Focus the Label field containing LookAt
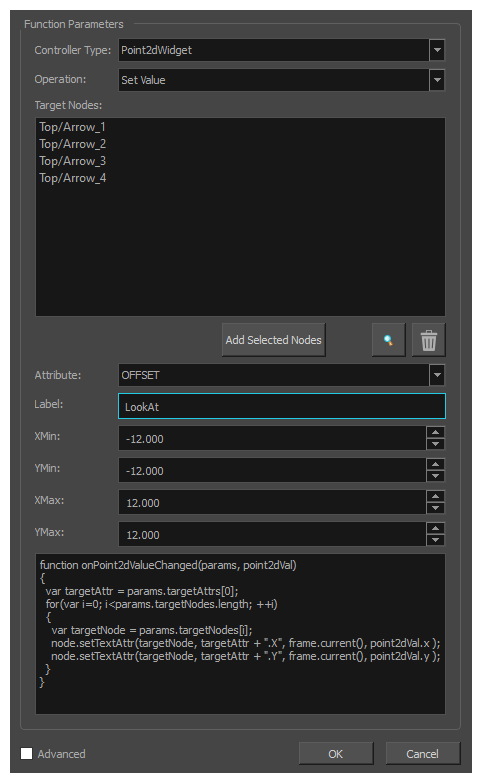The image size is (482, 783). pos(282,406)
